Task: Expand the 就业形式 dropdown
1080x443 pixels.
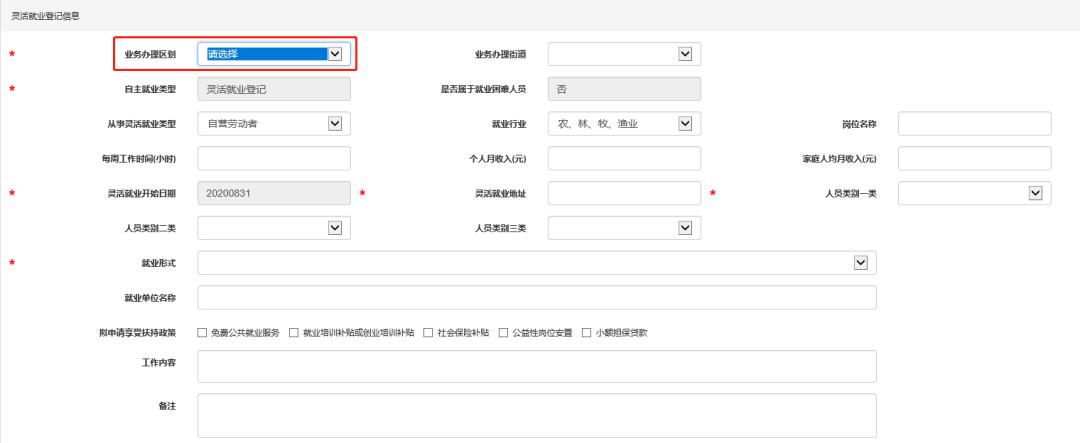Action: coord(537,262)
